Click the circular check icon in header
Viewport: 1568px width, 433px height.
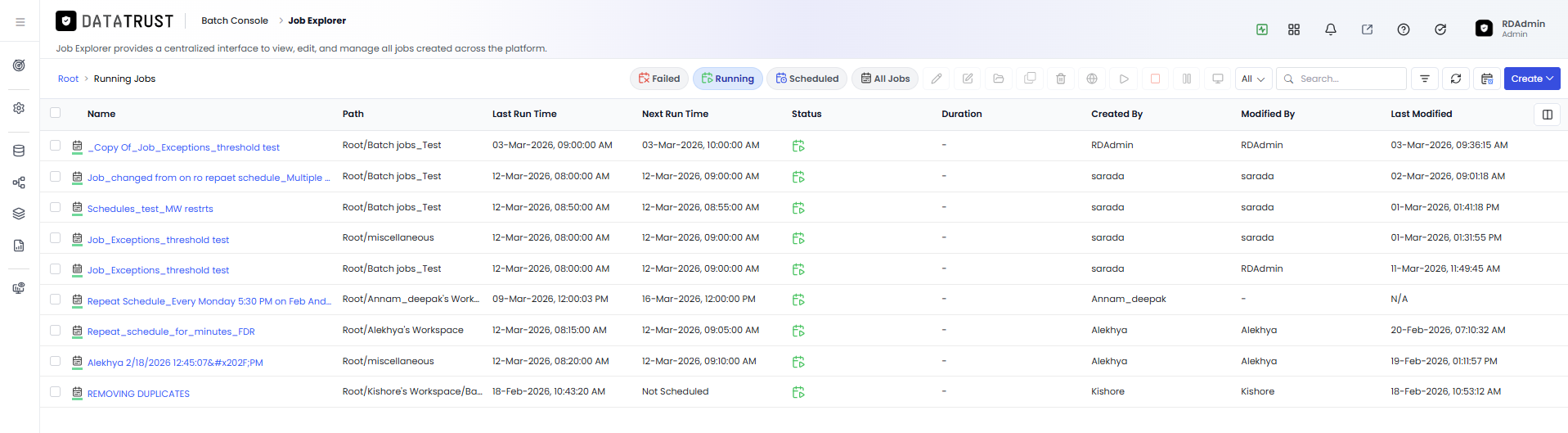point(1440,29)
